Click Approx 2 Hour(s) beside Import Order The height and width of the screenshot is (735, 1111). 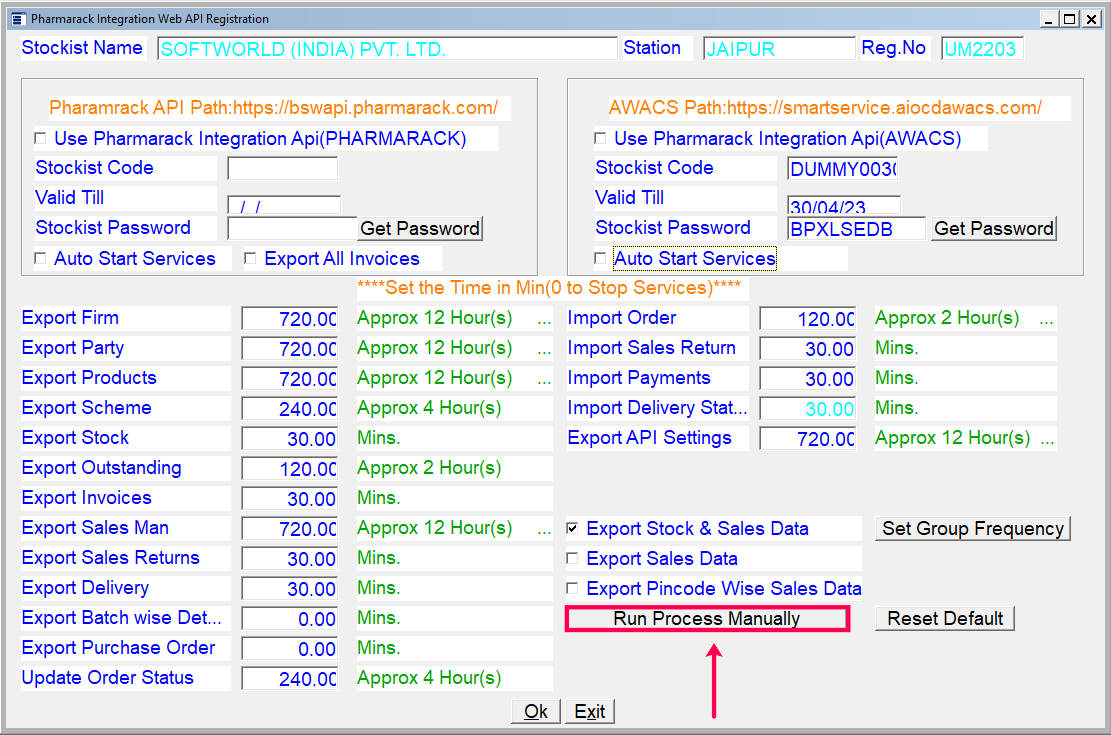click(x=947, y=318)
